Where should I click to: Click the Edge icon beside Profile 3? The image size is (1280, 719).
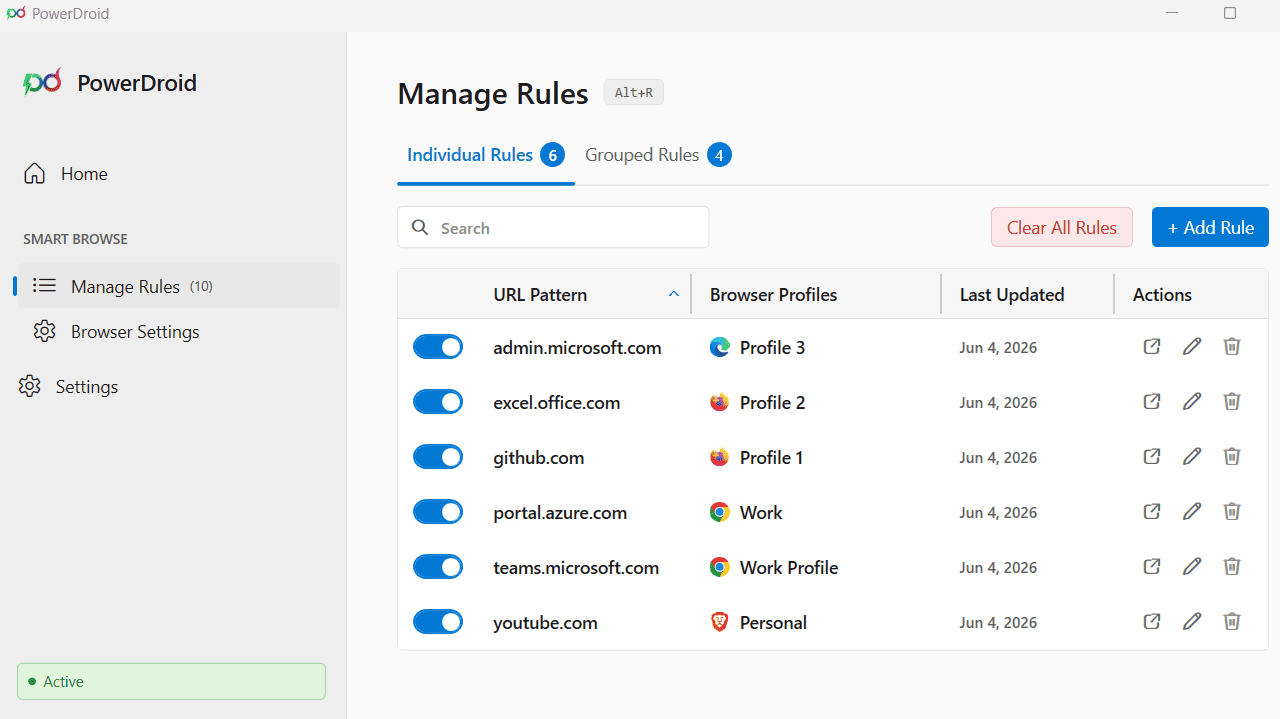click(719, 347)
